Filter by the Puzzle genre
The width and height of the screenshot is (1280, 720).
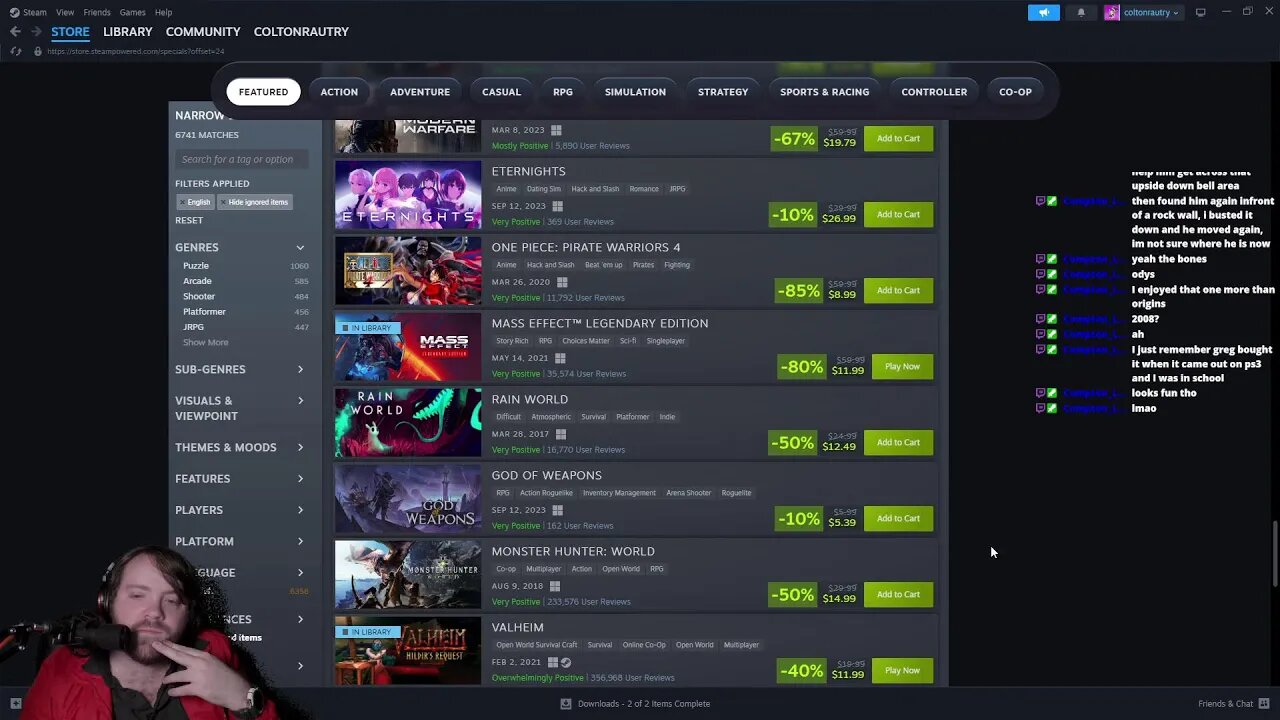pyautogui.click(x=196, y=266)
